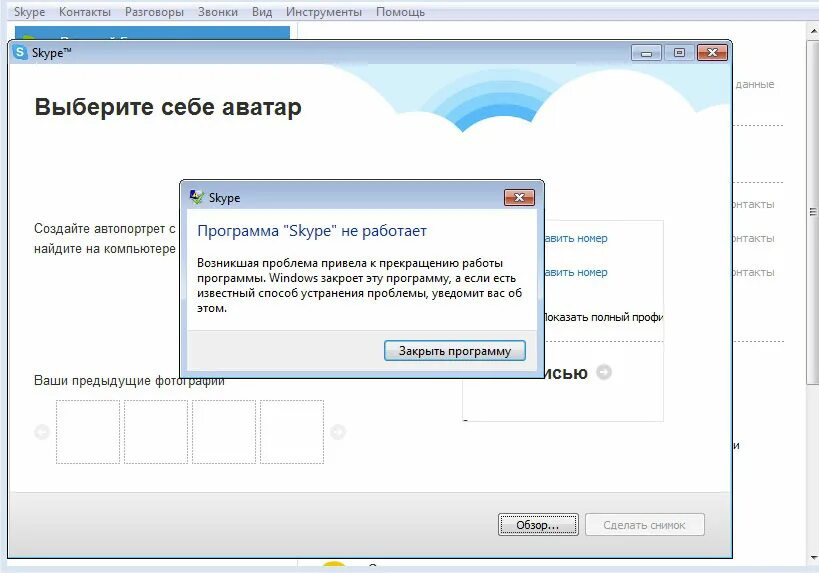819x573 pixels.
Task: Select the fourth previous photo placeholder
Action: coord(292,432)
